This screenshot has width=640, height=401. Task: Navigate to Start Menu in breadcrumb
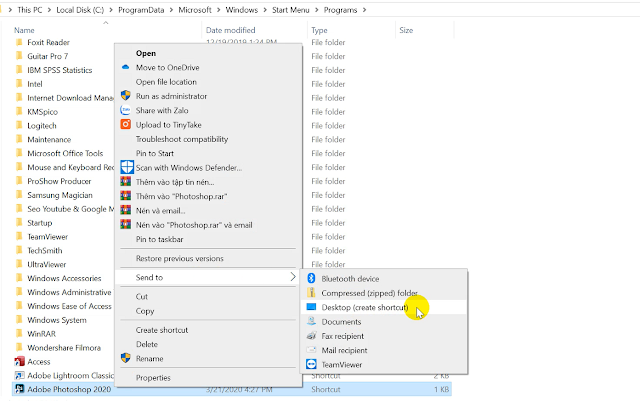[291, 10]
